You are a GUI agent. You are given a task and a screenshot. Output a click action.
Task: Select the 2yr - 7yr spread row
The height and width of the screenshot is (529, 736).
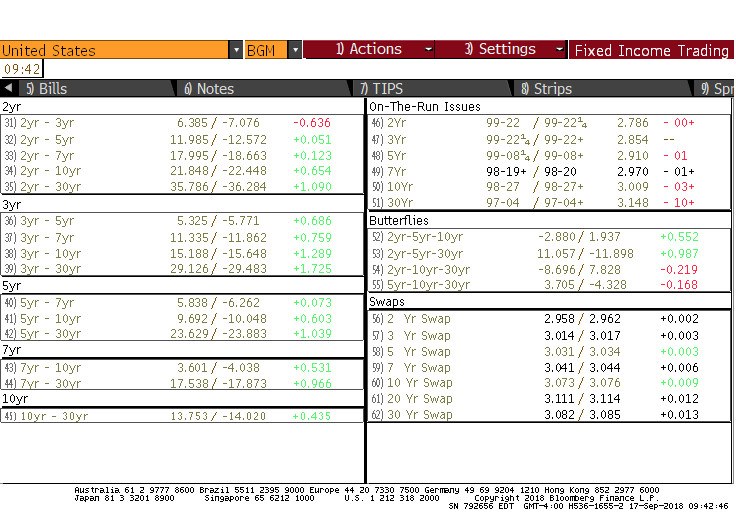[x=182, y=155]
